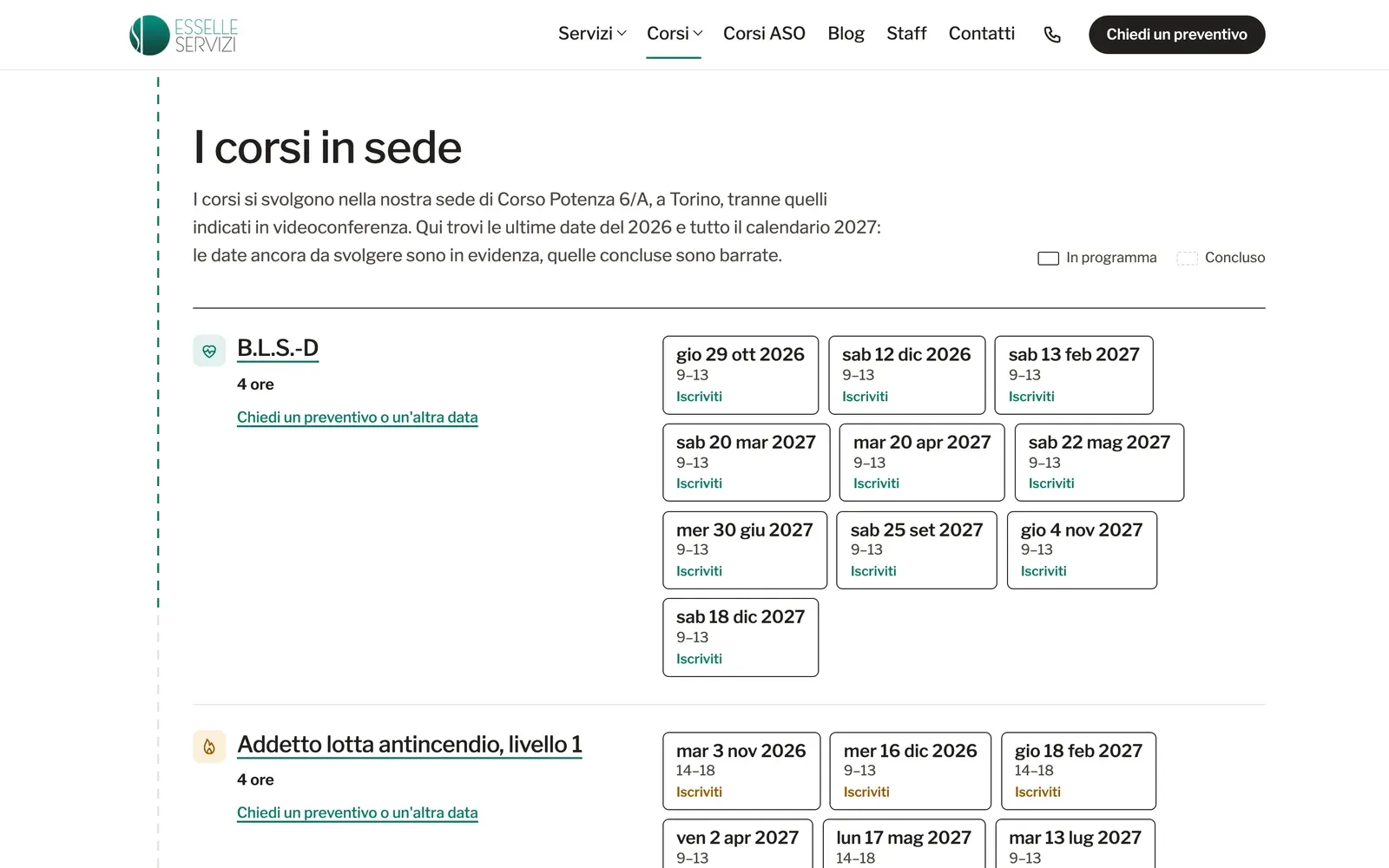The height and width of the screenshot is (868, 1389).
Task: Open the Corsi ASO page
Action: (764, 33)
